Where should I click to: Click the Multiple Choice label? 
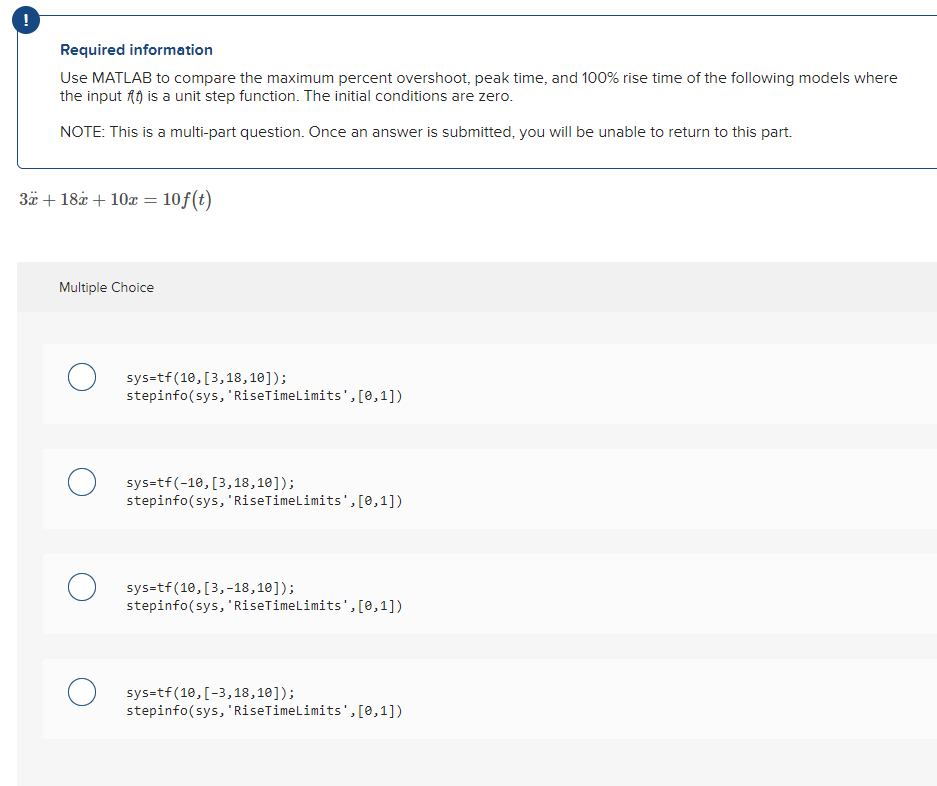[106, 288]
